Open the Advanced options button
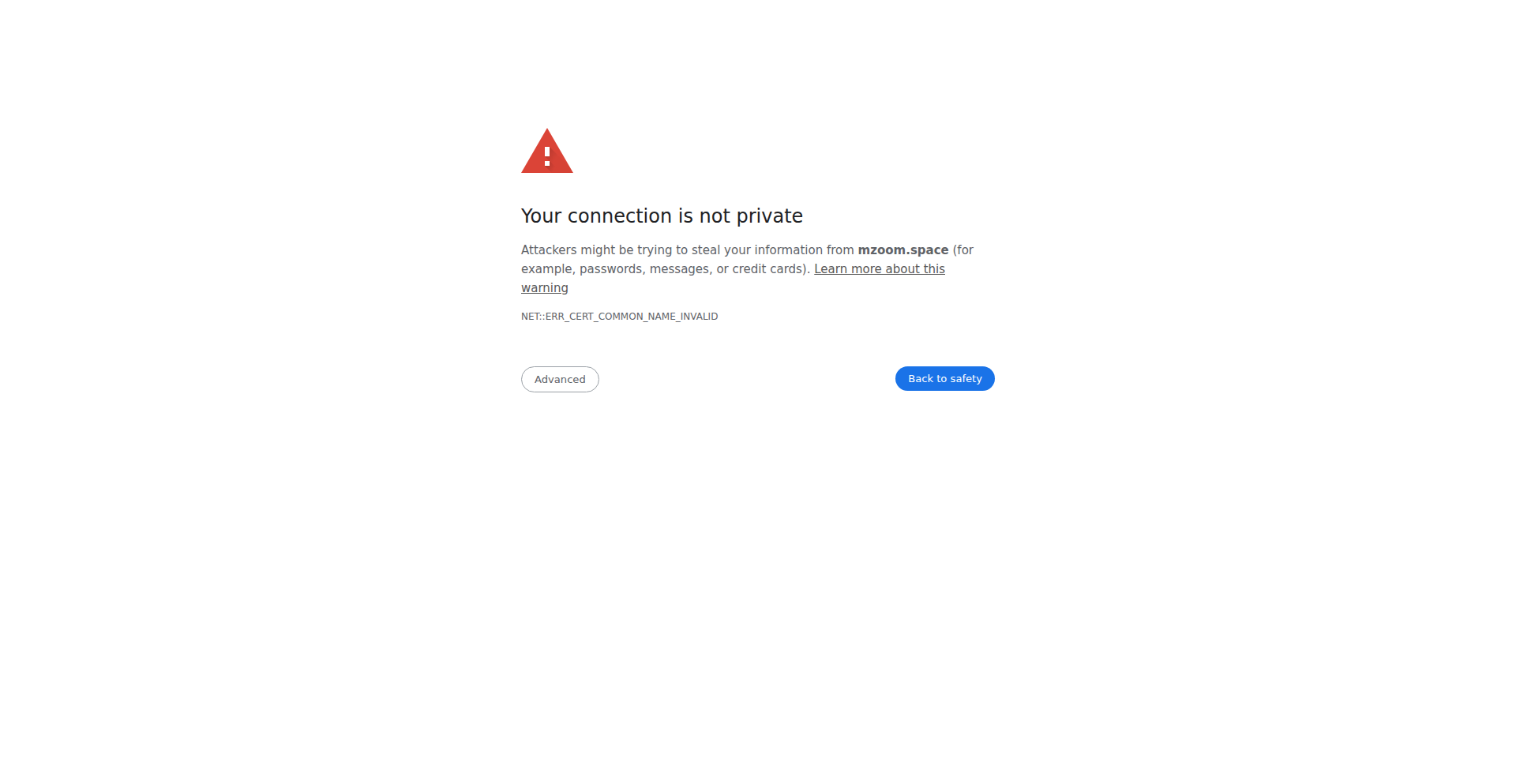 point(560,379)
